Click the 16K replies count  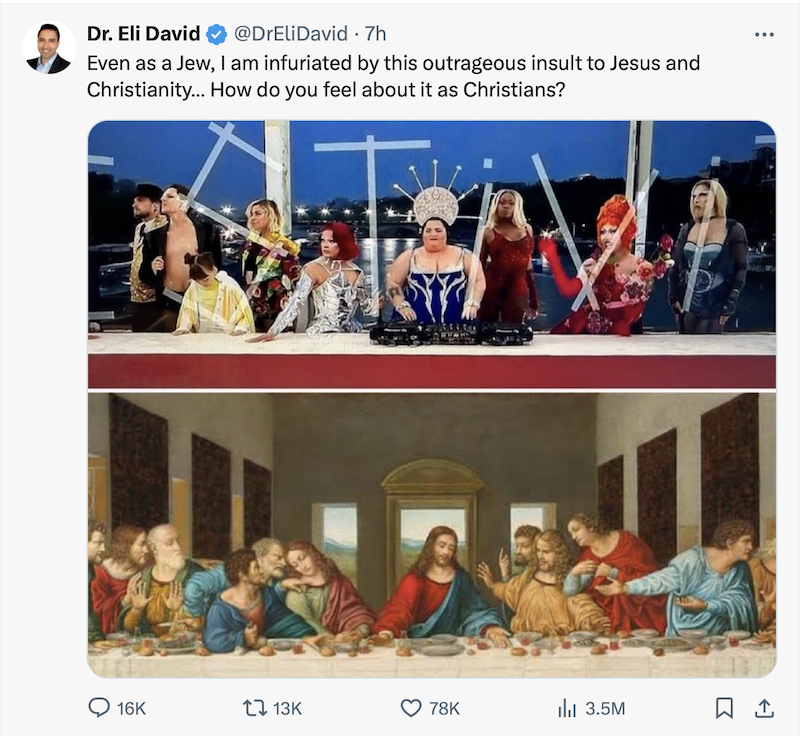[131, 708]
